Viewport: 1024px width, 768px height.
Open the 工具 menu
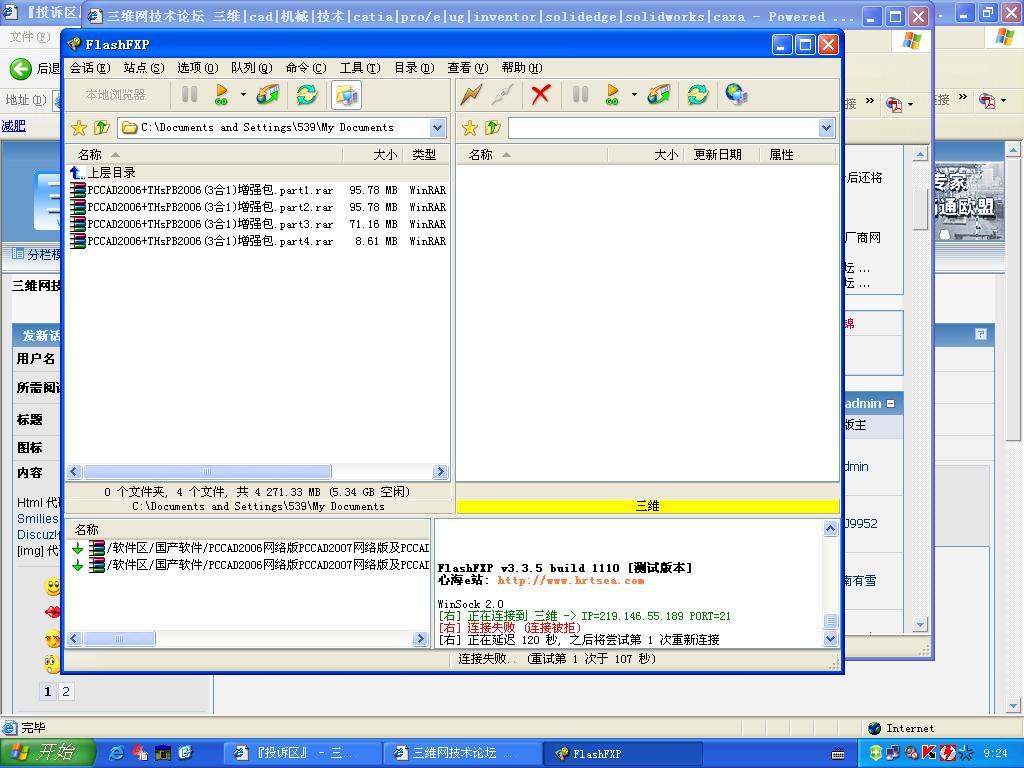pos(360,68)
